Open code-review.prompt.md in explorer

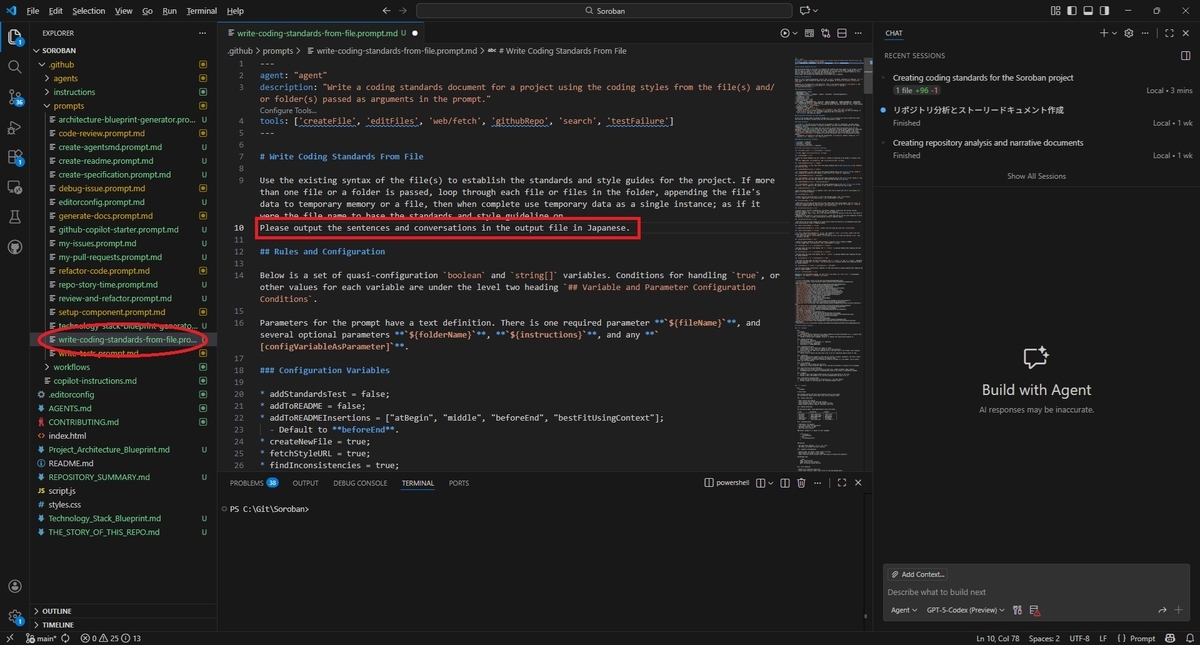[103, 133]
